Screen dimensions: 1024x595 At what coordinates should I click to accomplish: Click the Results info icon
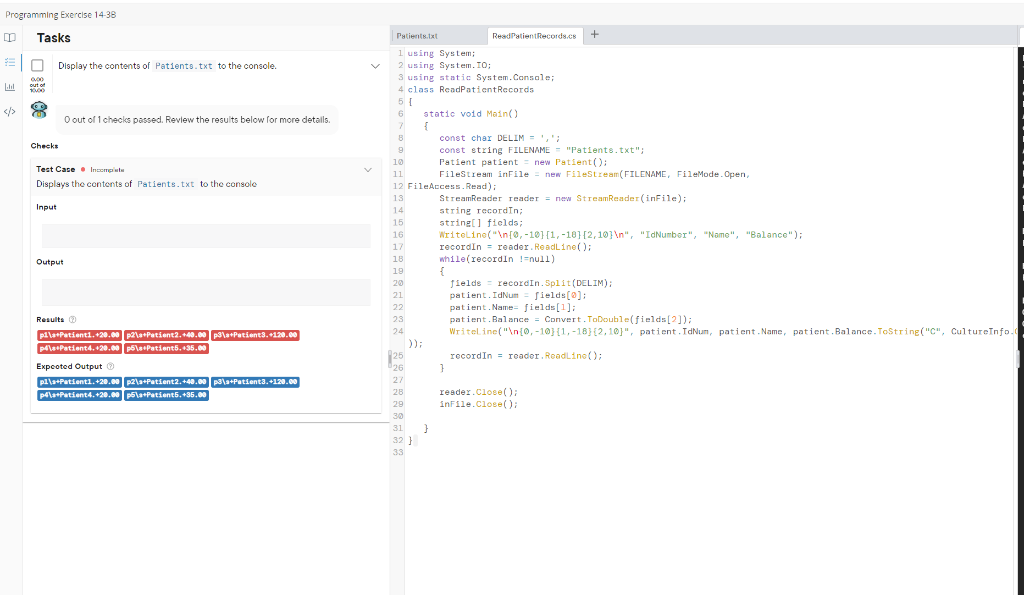(71, 320)
